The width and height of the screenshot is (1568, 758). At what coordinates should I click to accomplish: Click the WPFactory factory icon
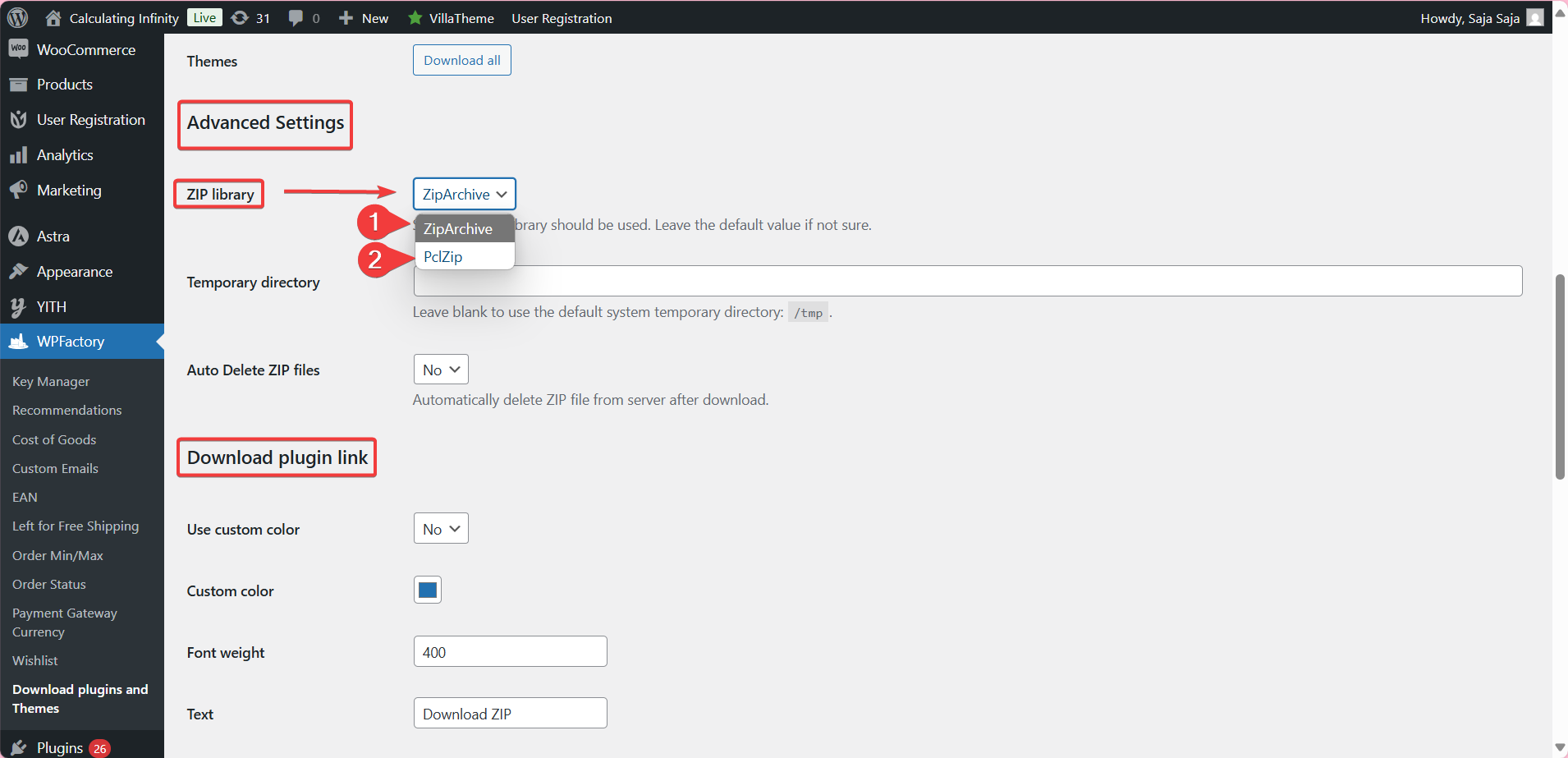pos(18,341)
